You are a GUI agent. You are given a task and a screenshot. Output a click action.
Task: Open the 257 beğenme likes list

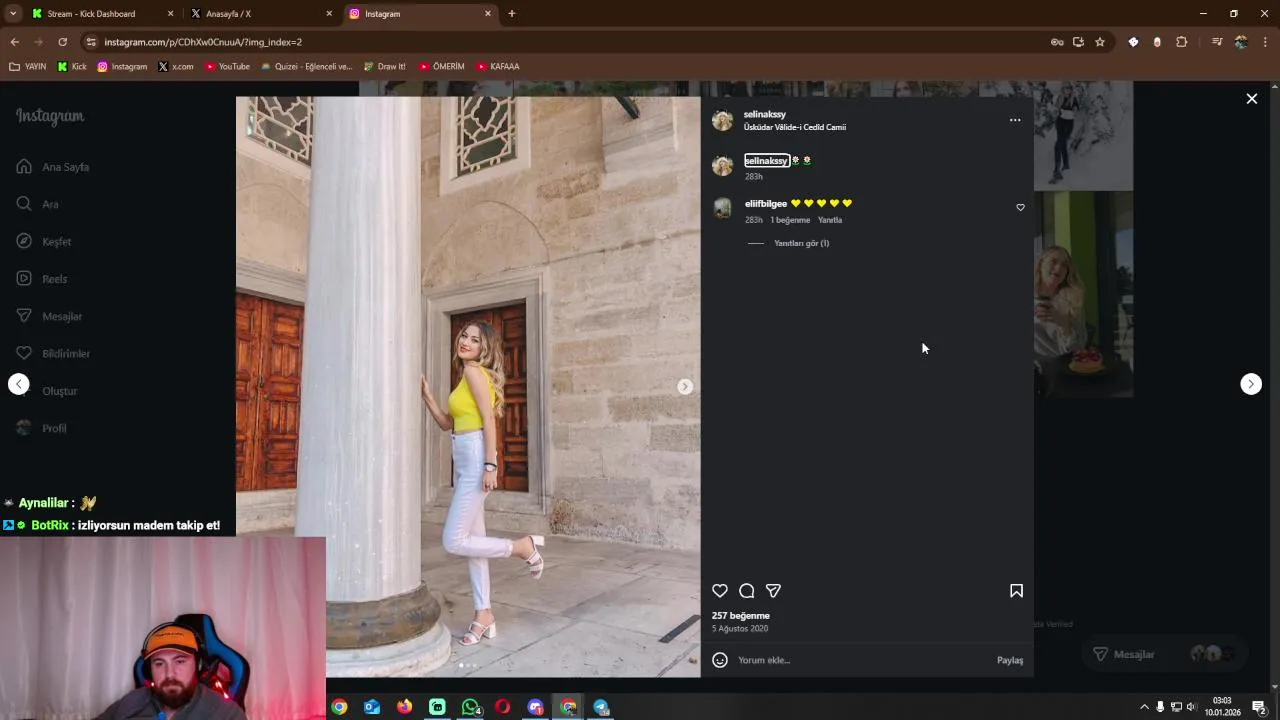point(741,616)
